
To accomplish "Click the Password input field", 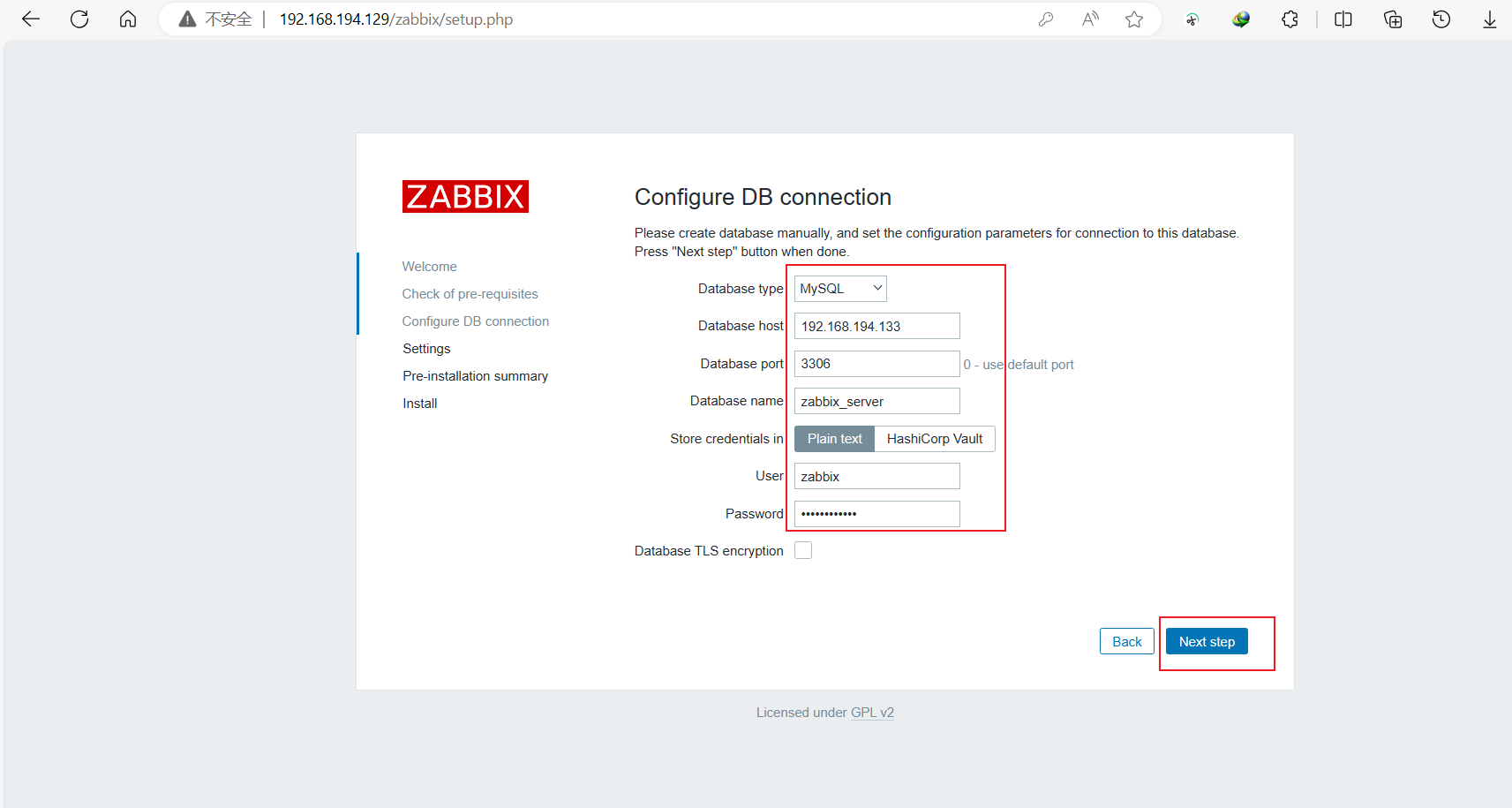I will point(877,514).
